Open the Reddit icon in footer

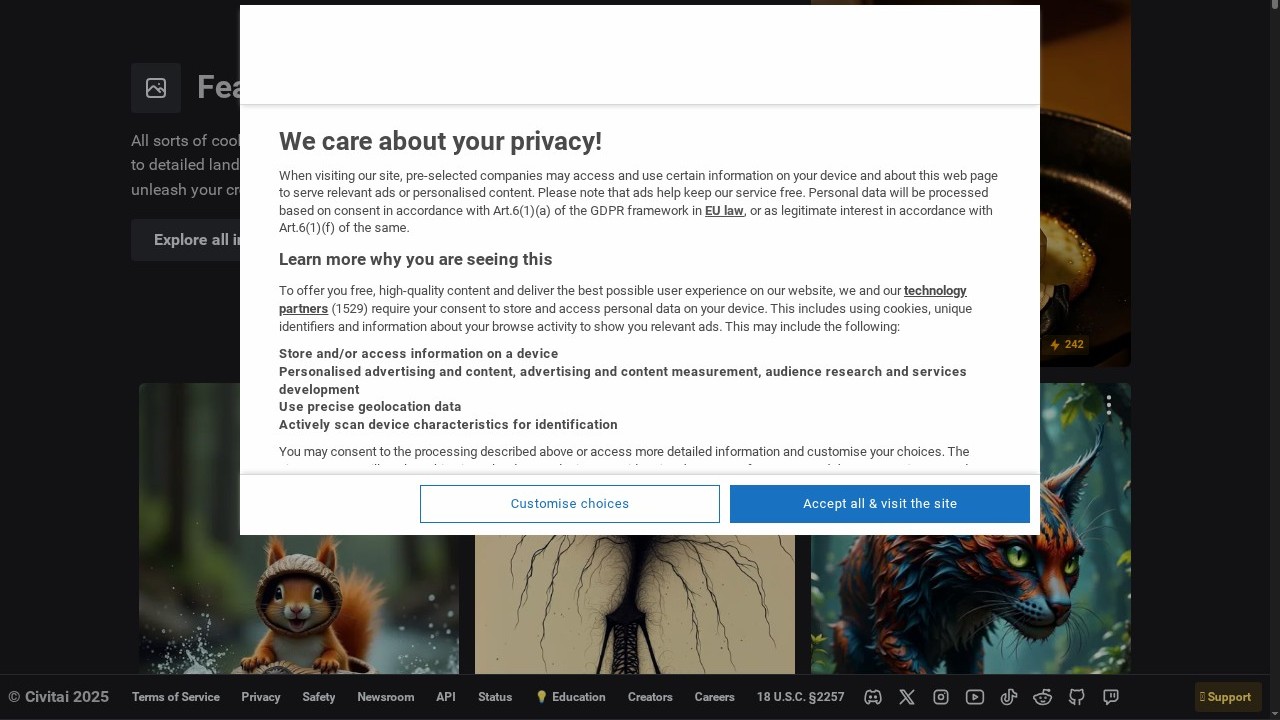(x=1043, y=697)
